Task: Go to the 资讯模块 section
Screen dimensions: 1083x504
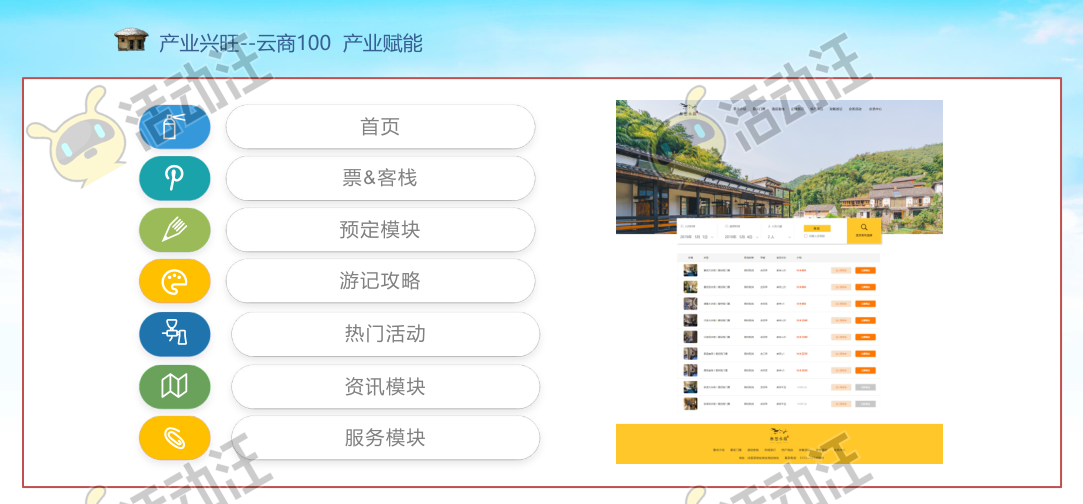Action: click(385, 386)
